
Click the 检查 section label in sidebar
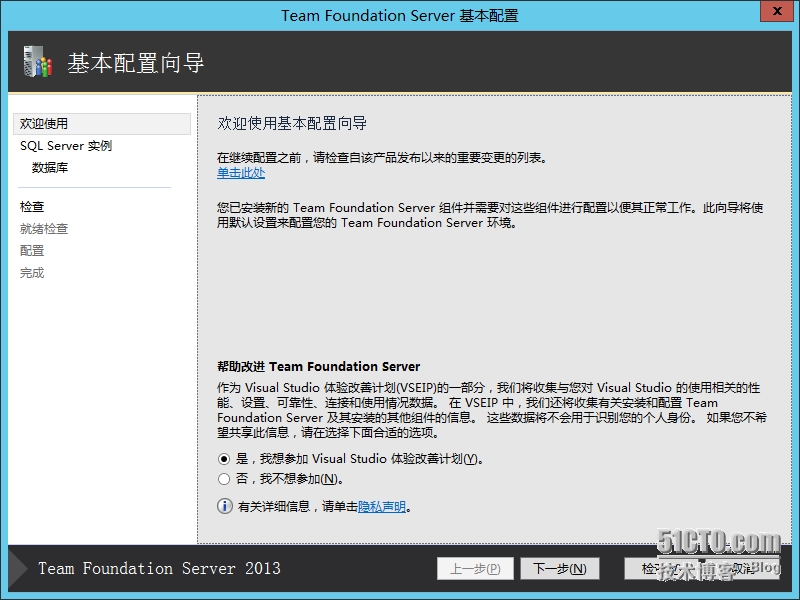(x=32, y=207)
